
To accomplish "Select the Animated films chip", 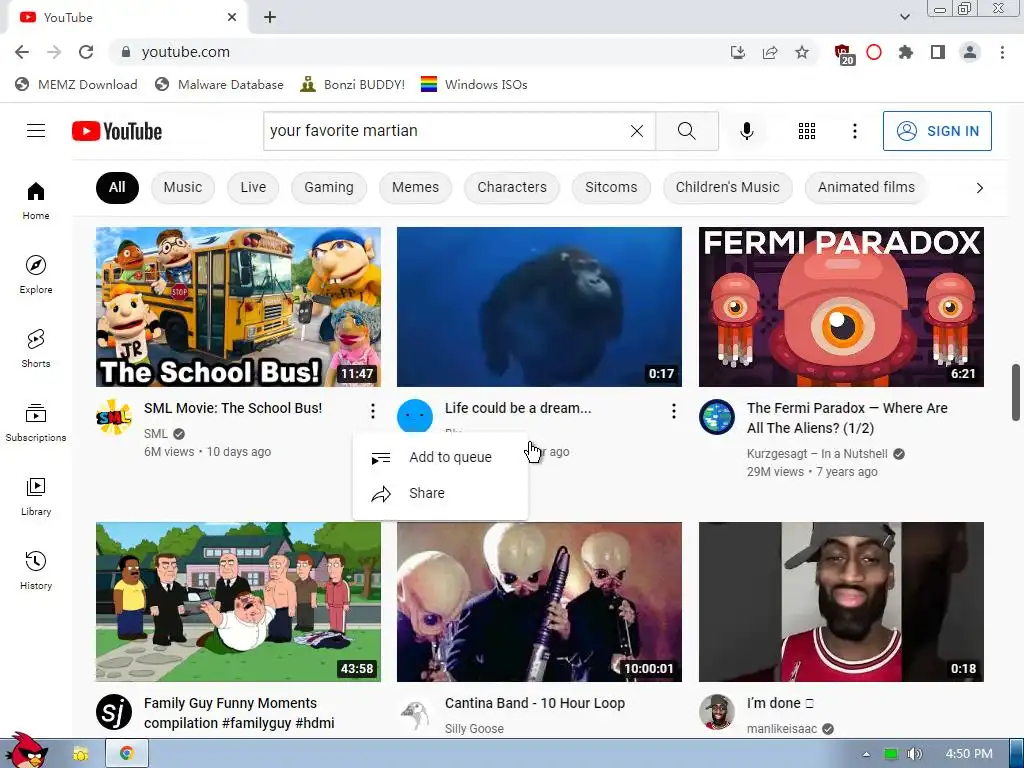I will [x=866, y=187].
